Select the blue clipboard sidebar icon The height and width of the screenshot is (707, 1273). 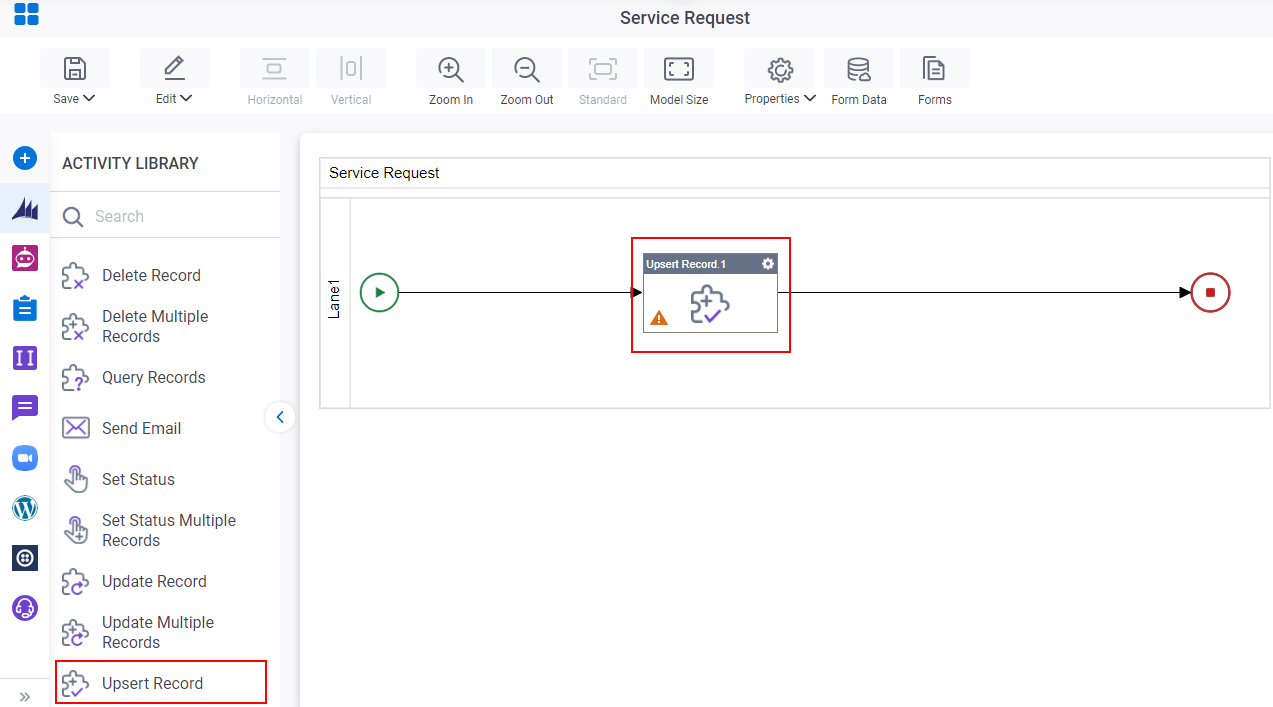click(x=25, y=308)
